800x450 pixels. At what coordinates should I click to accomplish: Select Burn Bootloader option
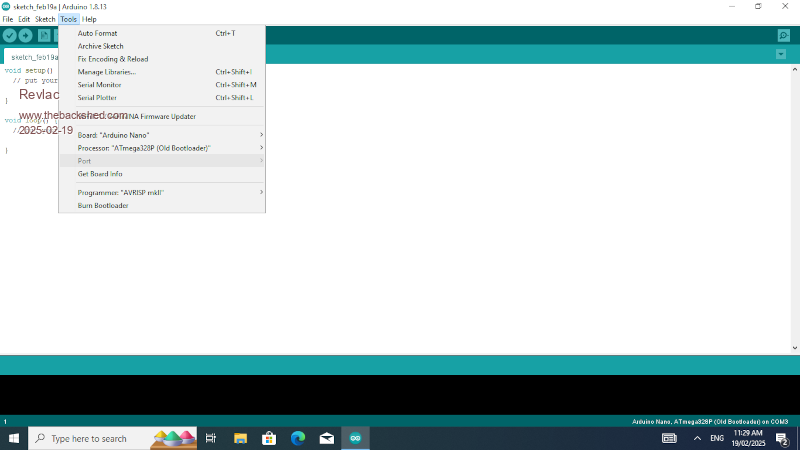tap(103, 205)
